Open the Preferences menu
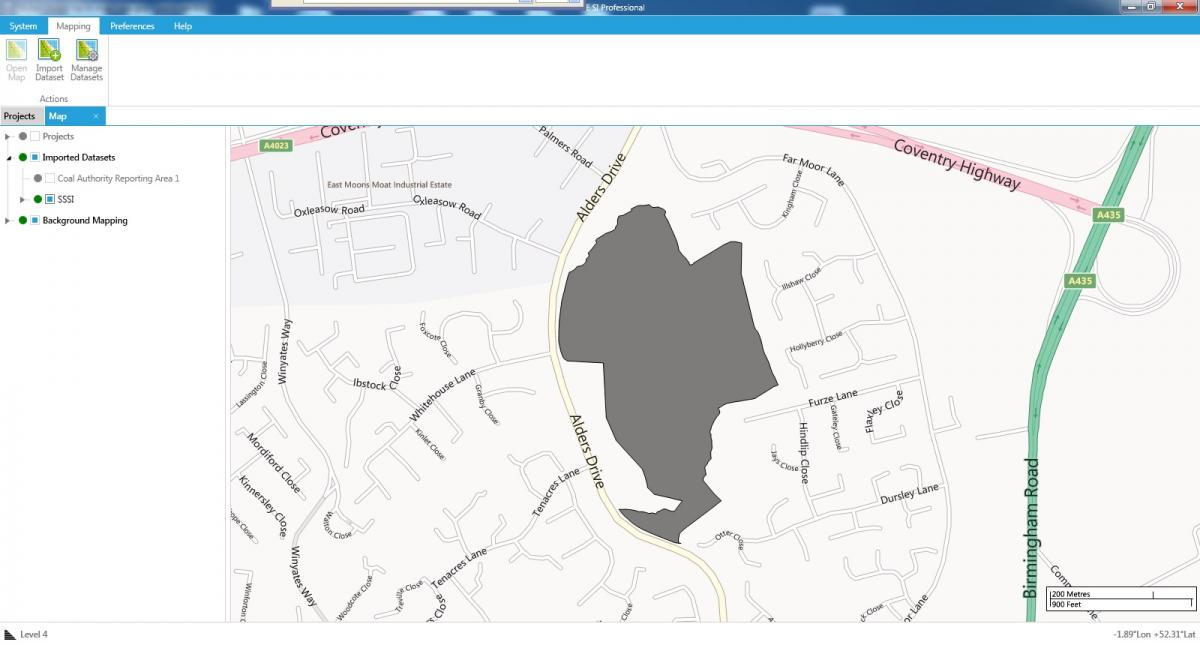This screenshot has width=1200, height=645. pyautogui.click(x=132, y=26)
